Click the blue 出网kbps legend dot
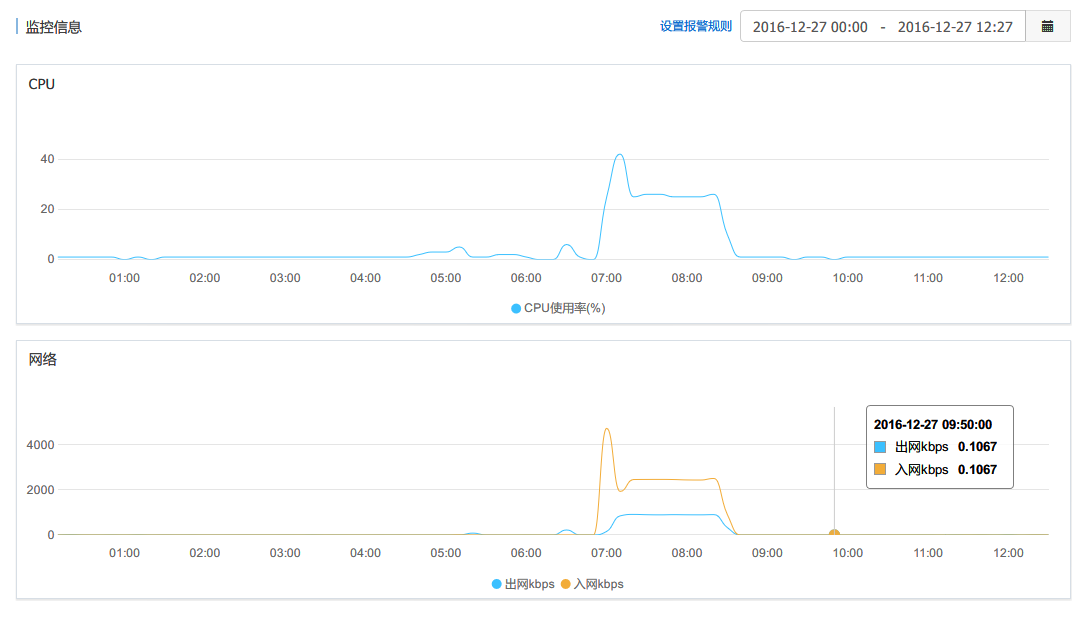The width and height of the screenshot is (1085, 644). tap(497, 584)
